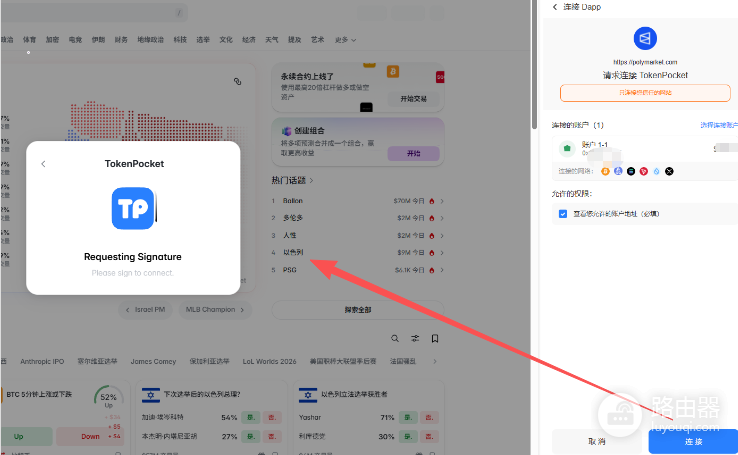Click the 开始交易 button on perpetuals banner
The image size is (738, 455).
[x=413, y=99]
